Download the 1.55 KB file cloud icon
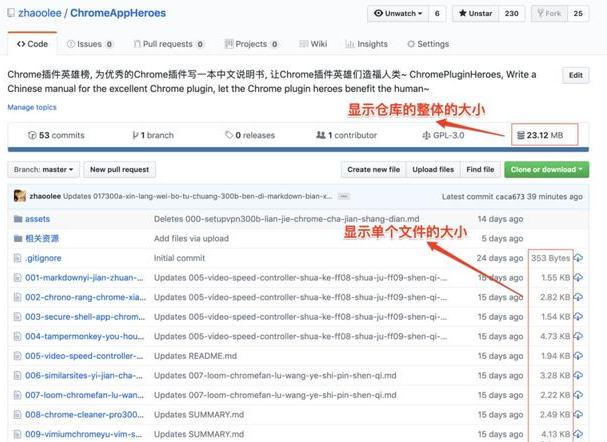Image resolution: width=607 pixels, height=442 pixels. (x=578, y=278)
